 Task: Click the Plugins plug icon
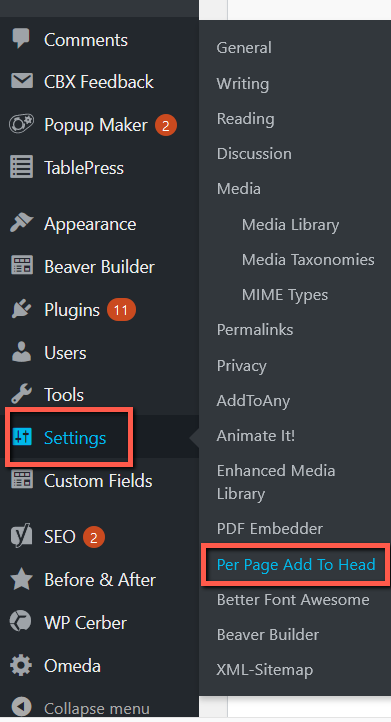[x=21, y=309]
